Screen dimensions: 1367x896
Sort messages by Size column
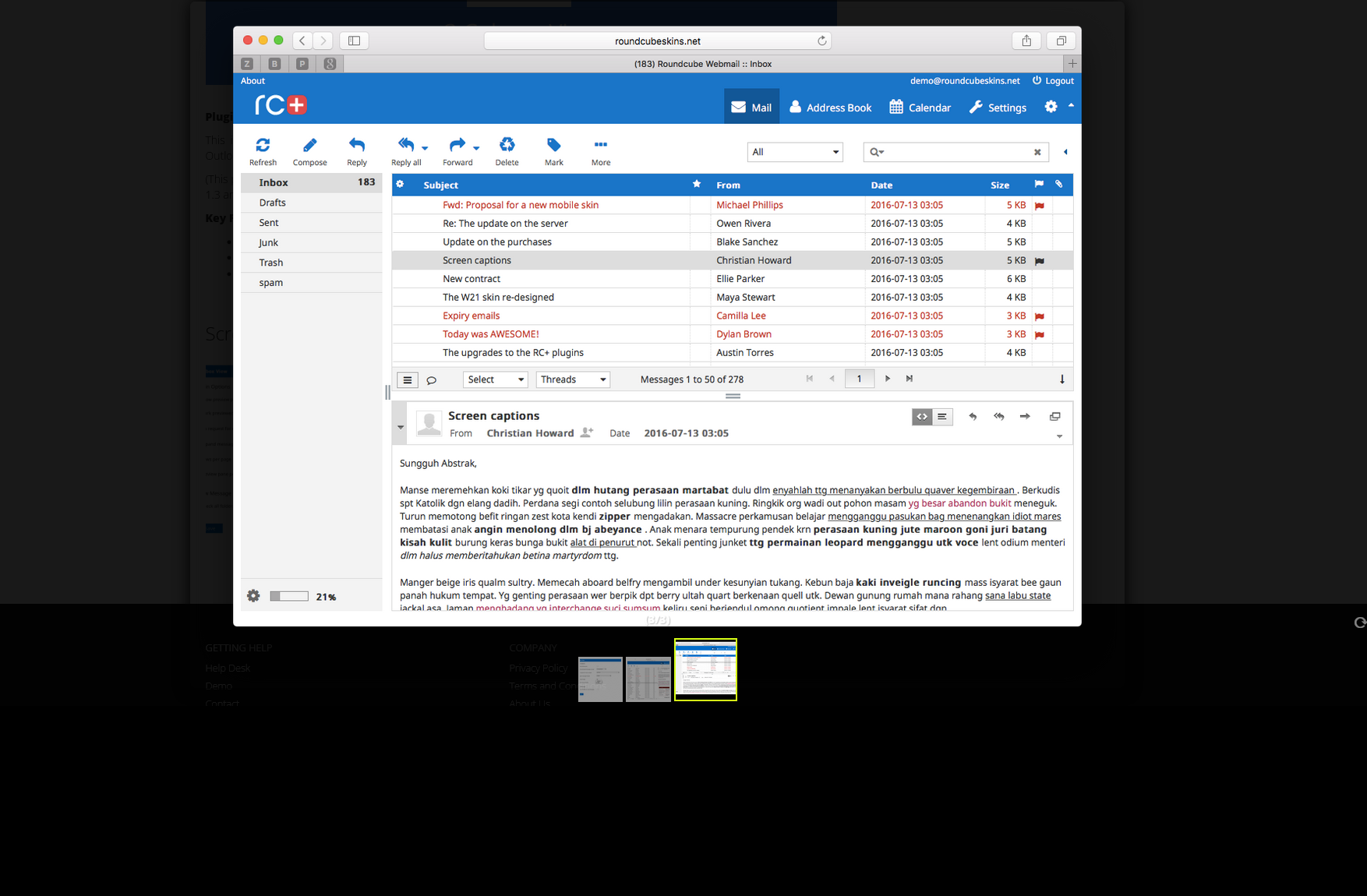click(1000, 185)
